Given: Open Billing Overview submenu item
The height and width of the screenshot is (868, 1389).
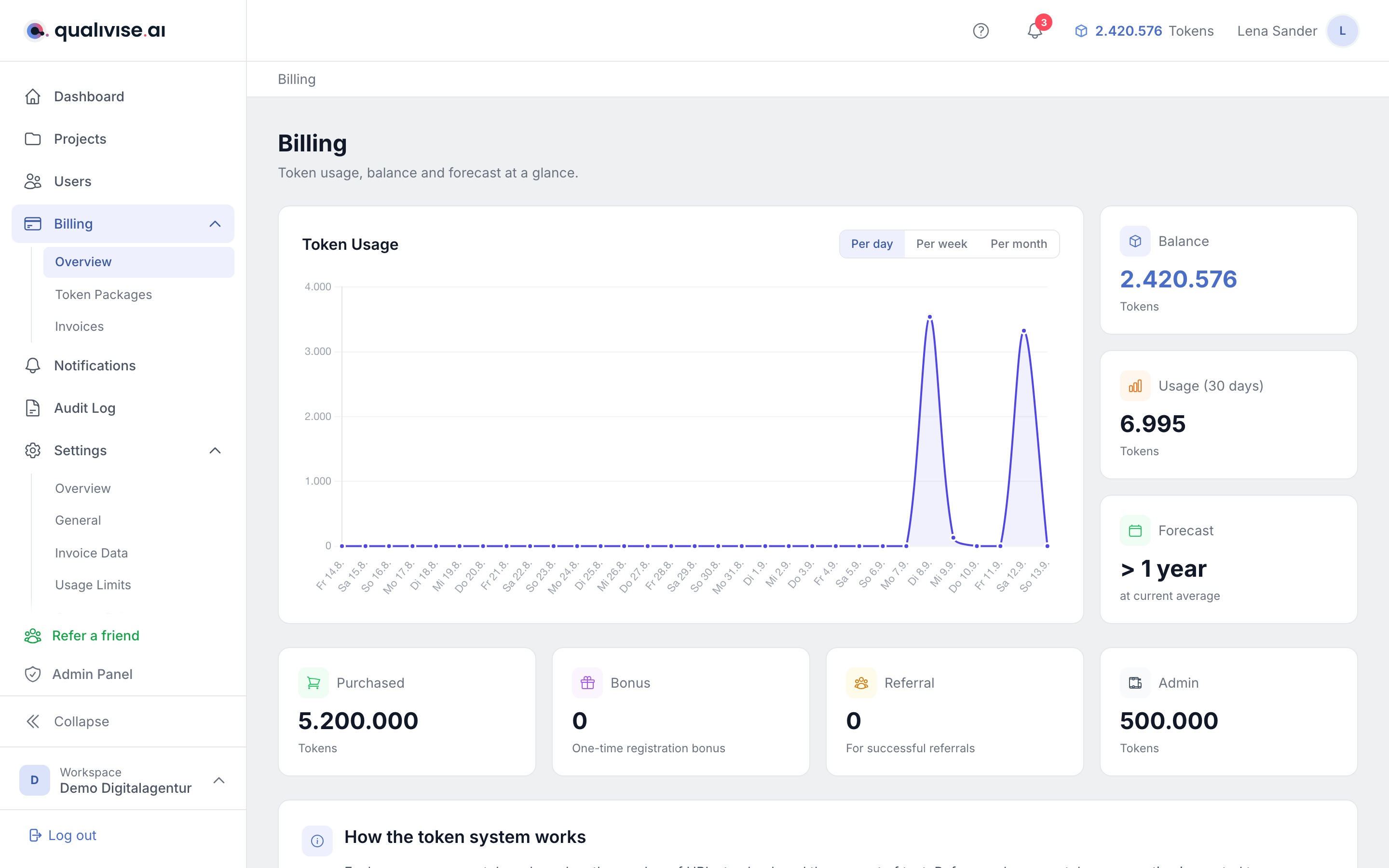Looking at the screenshot, I should tap(138, 262).
